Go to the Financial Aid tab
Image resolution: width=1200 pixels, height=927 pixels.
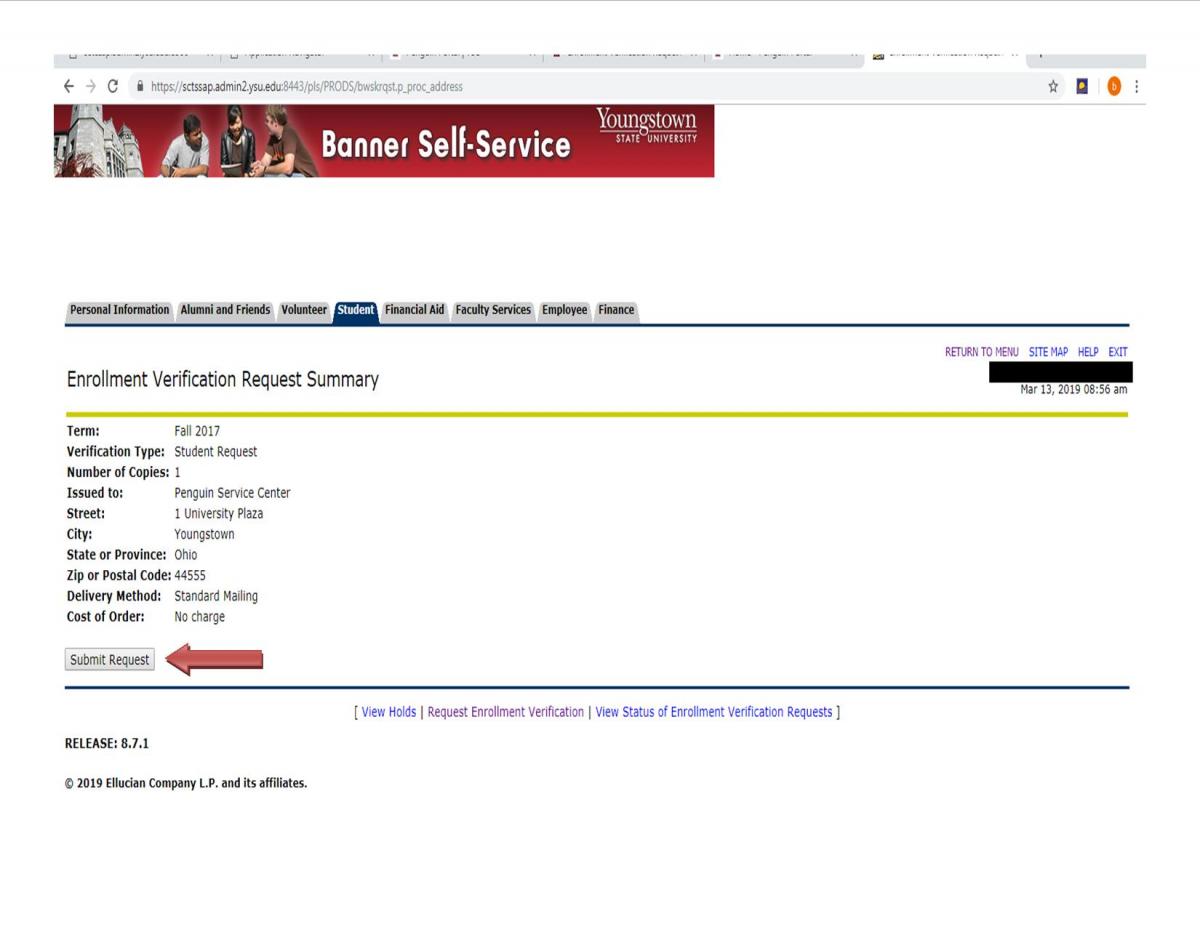point(414,310)
